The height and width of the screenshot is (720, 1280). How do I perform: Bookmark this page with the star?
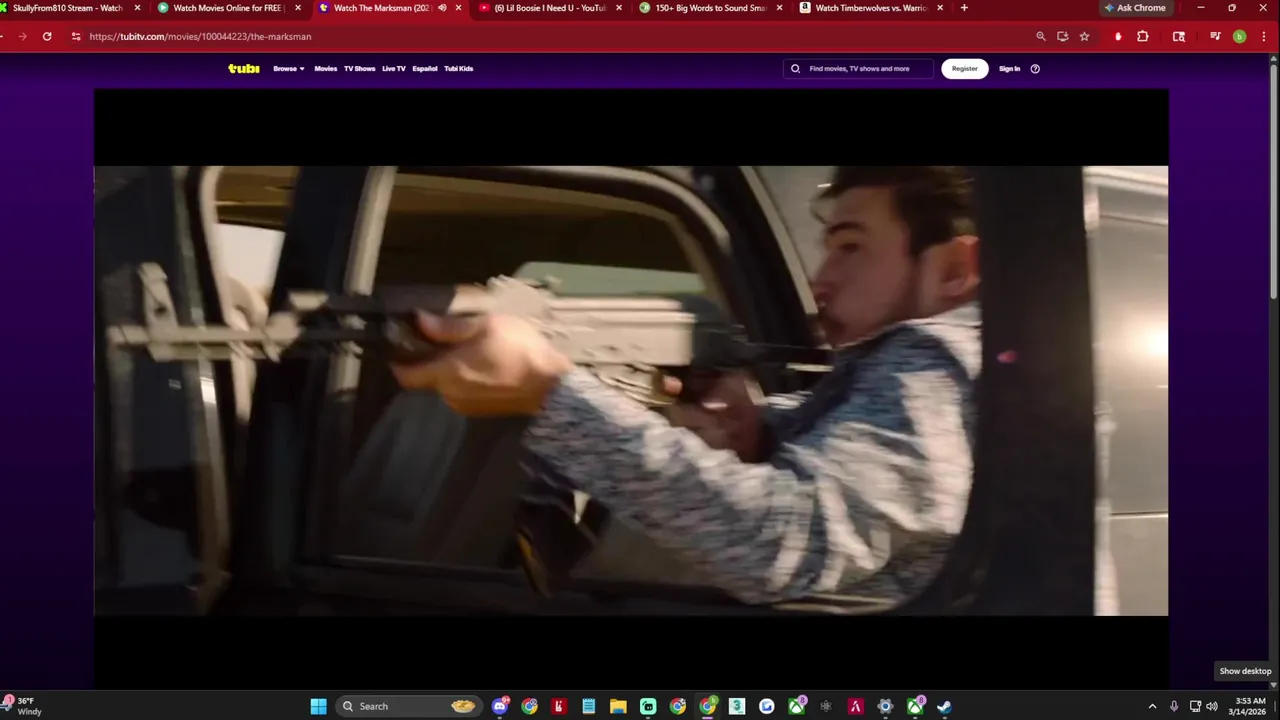[x=1084, y=36]
